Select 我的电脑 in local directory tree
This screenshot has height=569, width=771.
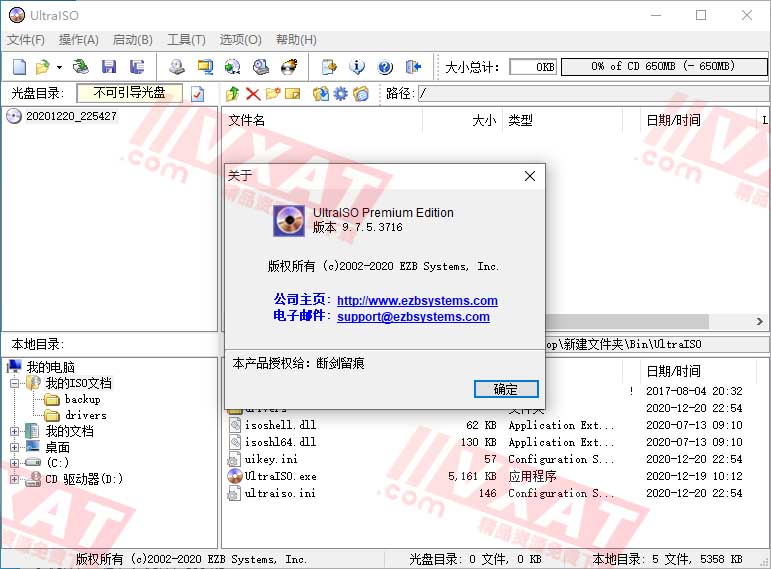(x=51, y=367)
